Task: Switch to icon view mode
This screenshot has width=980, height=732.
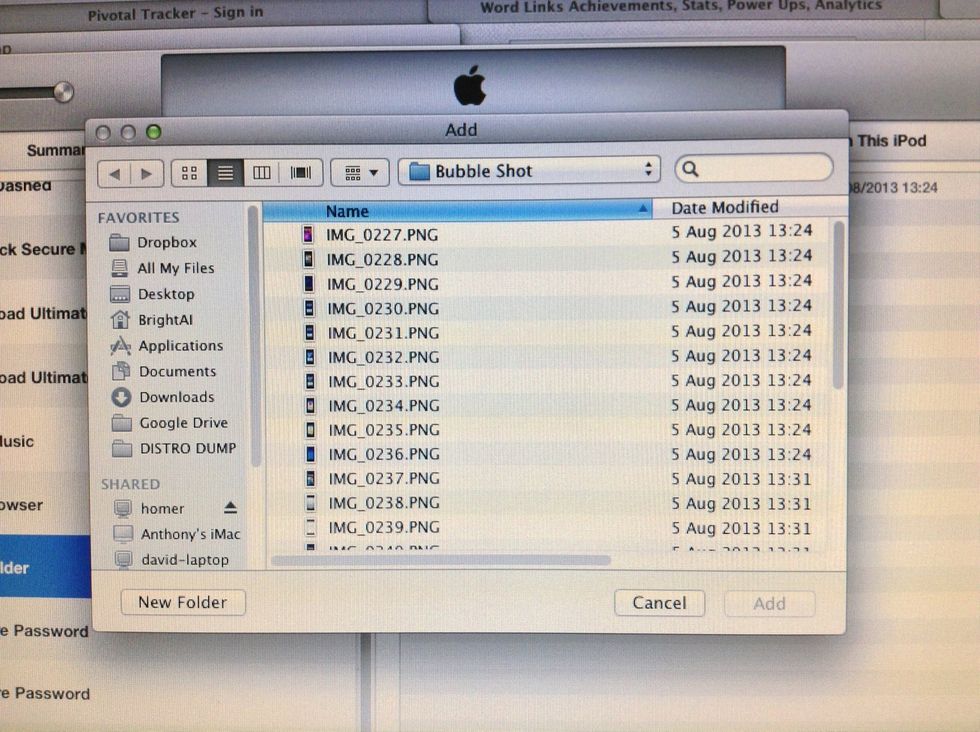Action: coord(188,172)
